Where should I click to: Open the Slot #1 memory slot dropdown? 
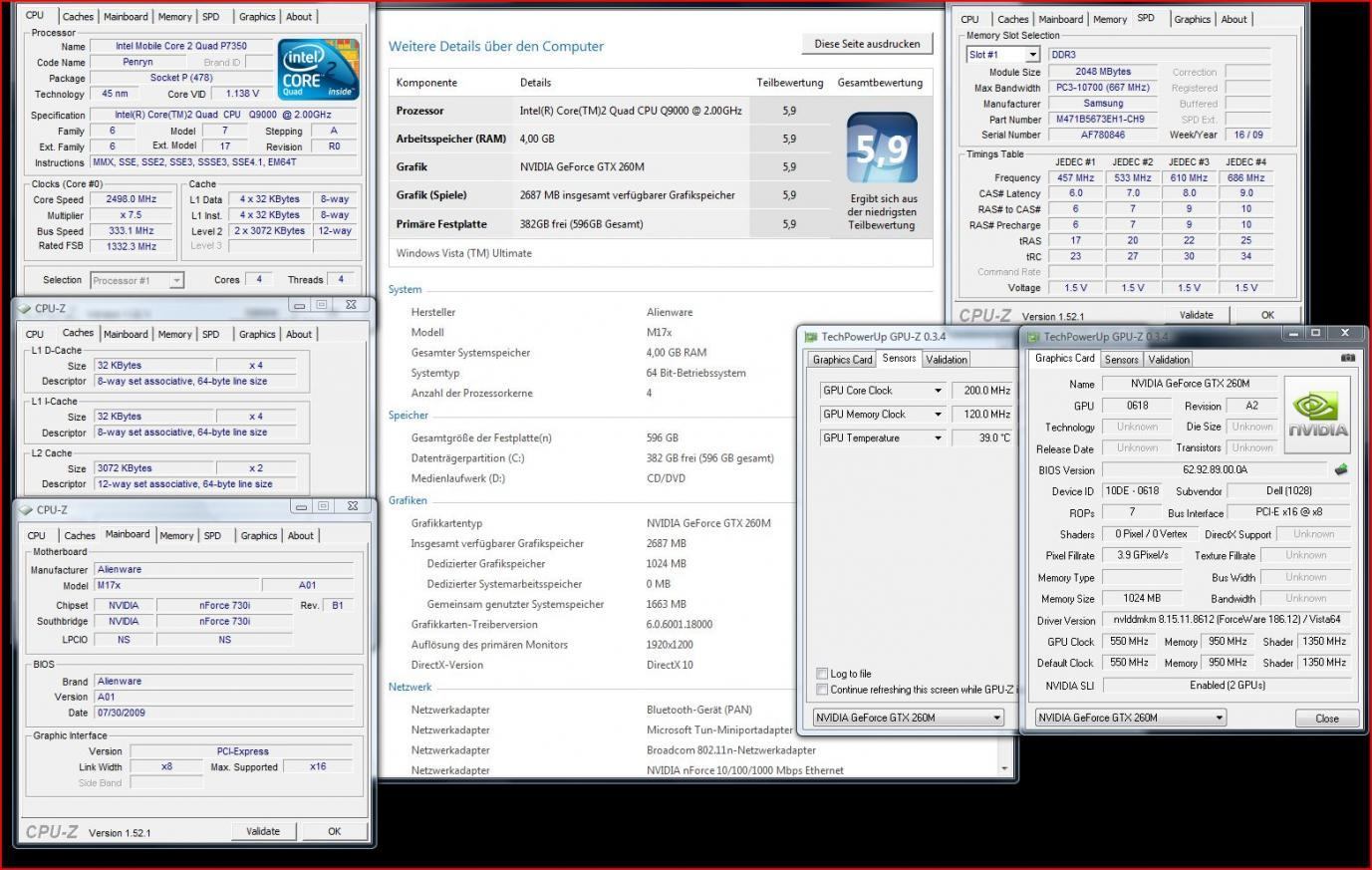(x=1033, y=55)
